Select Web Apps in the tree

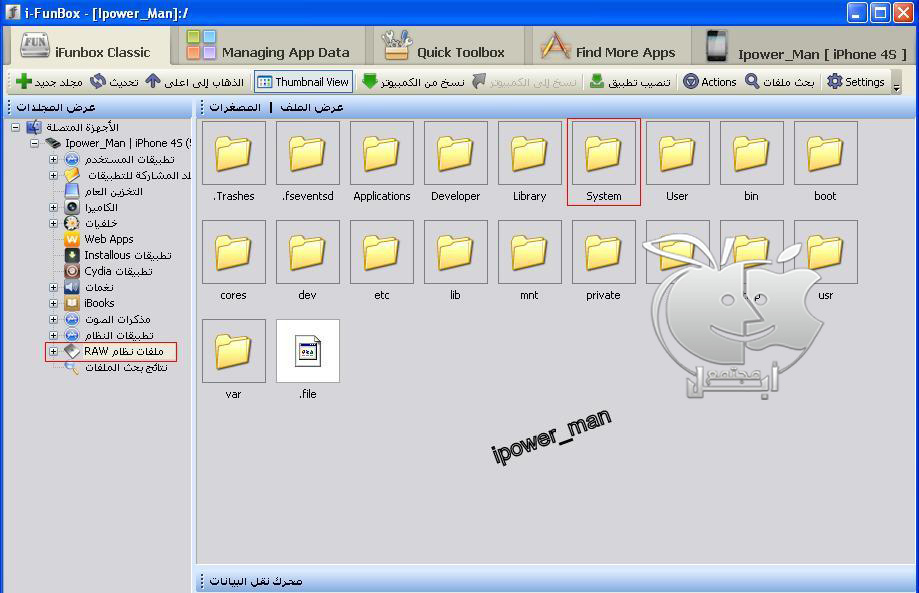(x=108, y=239)
